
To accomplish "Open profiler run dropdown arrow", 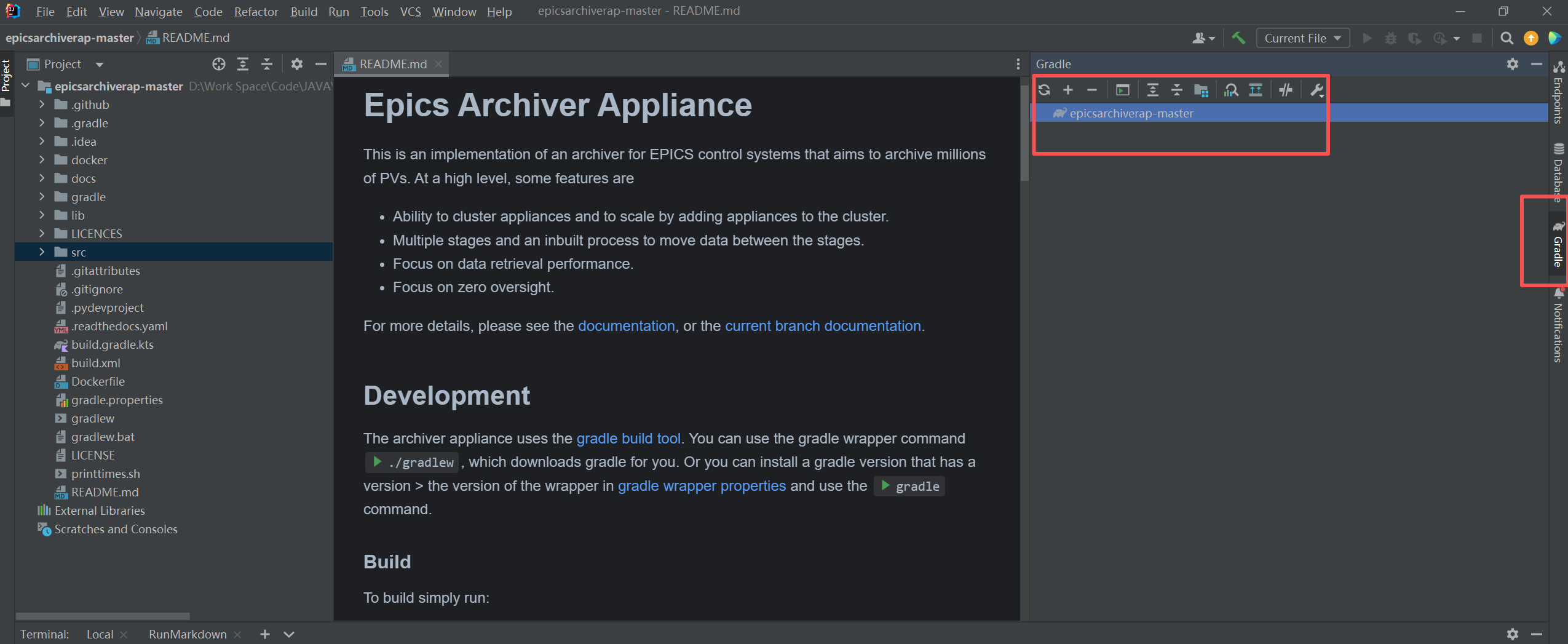I will 1456,38.
